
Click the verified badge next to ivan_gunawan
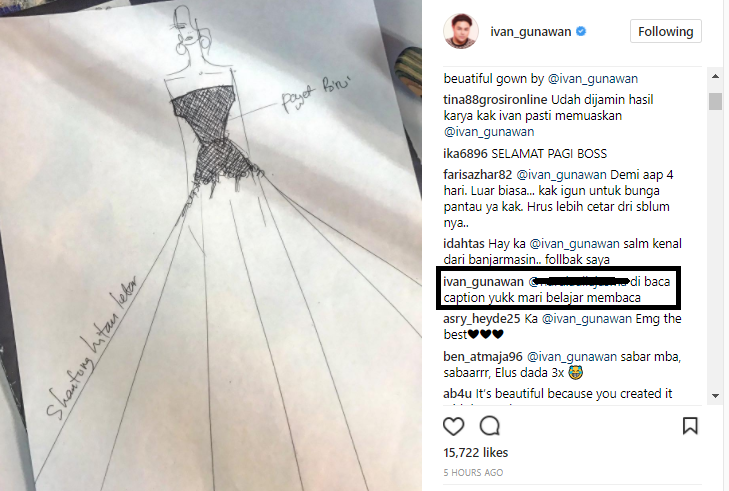[581, 31]
